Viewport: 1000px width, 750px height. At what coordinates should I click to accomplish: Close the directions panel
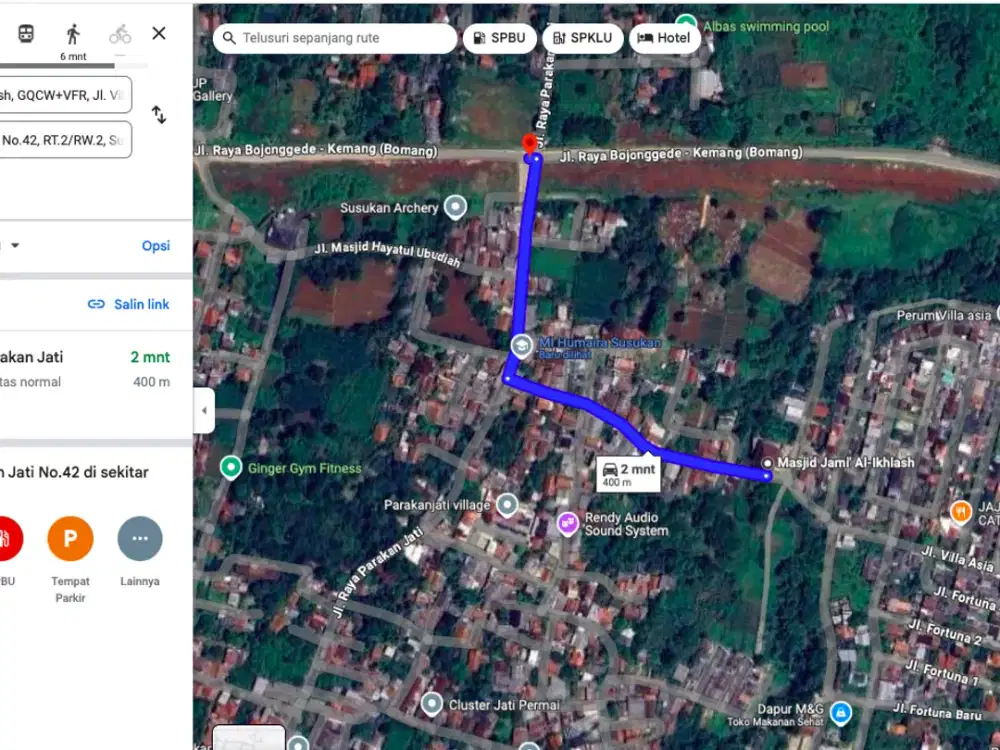[159, 33]
